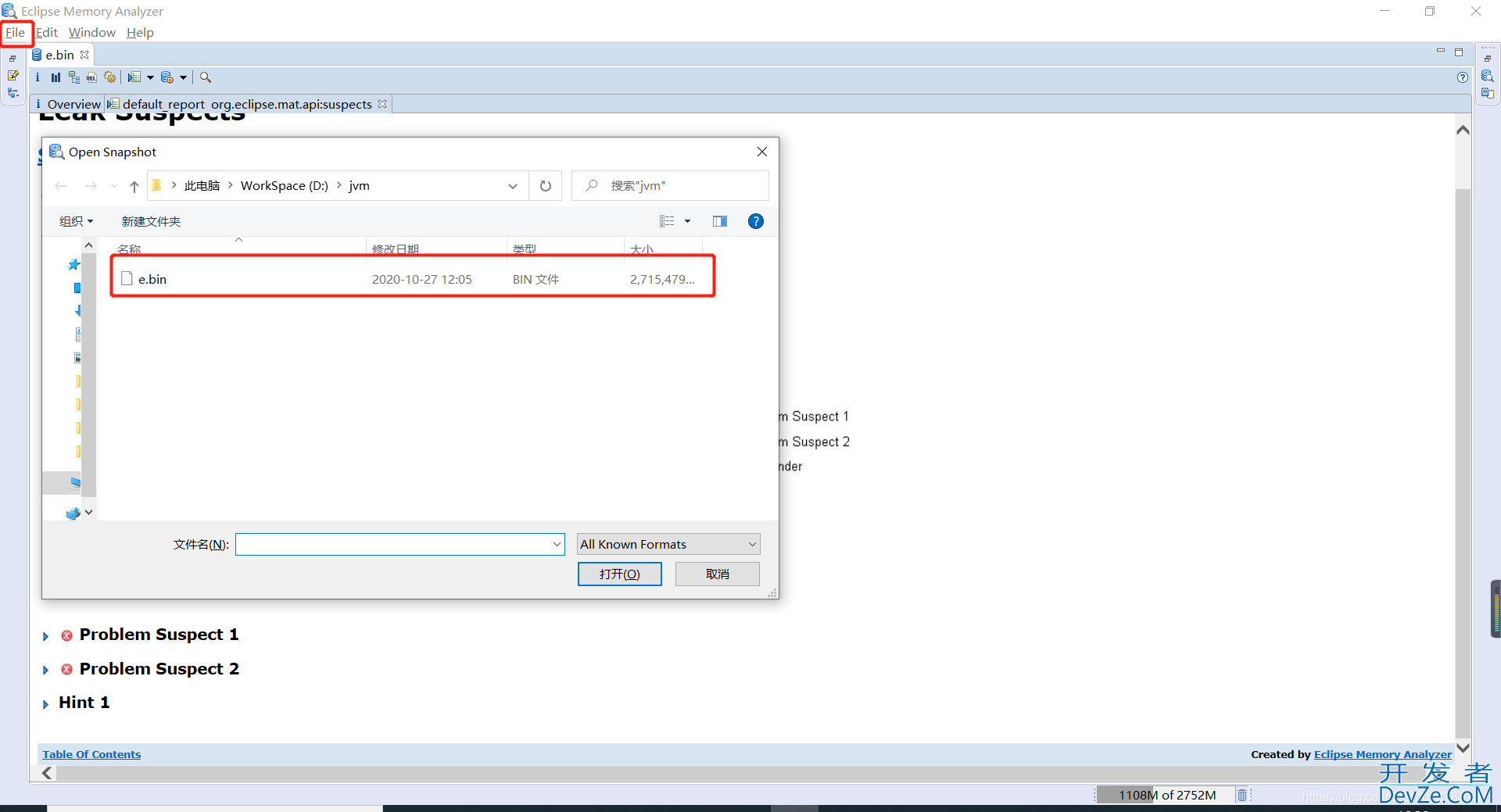Click the 取消 Cancel button
The width and height of the screenshot is (1501, 812).
pyautogui.click(x=718, y=574)
